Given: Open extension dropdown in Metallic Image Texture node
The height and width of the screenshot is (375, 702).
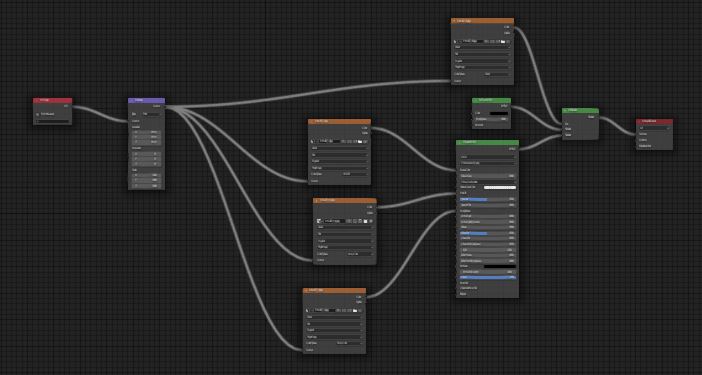Looking at the screenshot, I should (x=345, y=241).
